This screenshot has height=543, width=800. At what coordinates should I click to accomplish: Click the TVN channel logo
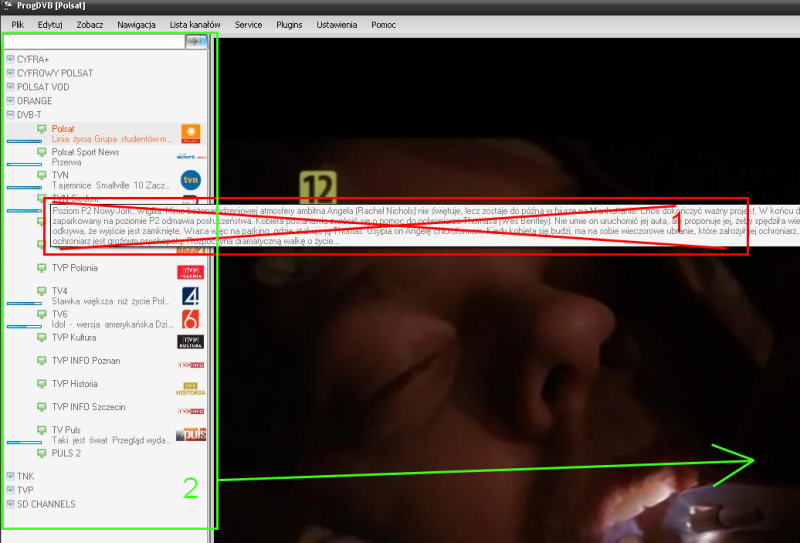[191, 180]
